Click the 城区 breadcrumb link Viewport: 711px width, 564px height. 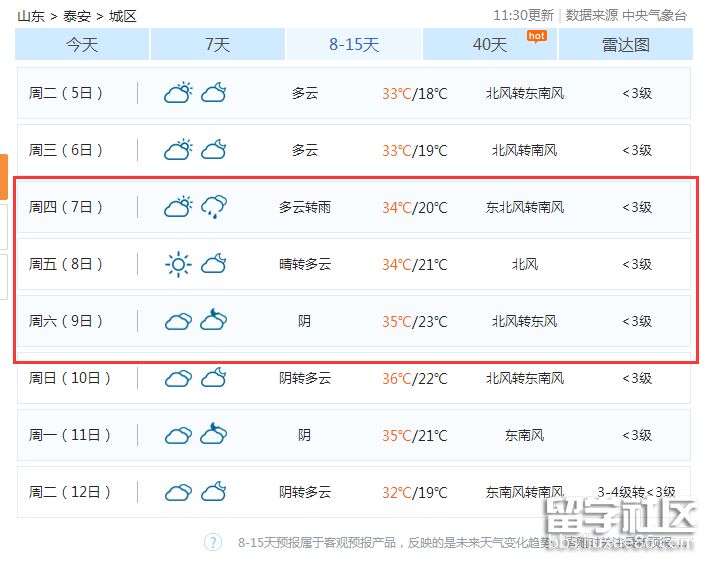tap(122, 16)
